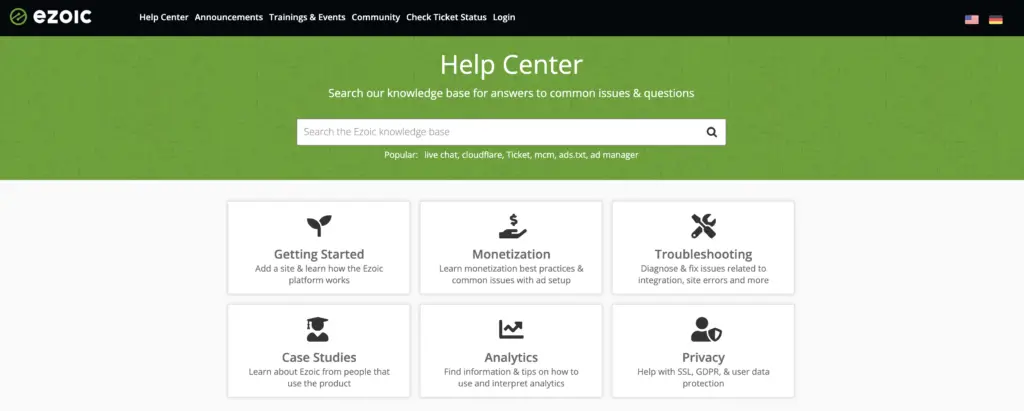Viewport: 1024px width, 411px height.
Task: Choose the popular search term cloudflare
Action: 481,155
